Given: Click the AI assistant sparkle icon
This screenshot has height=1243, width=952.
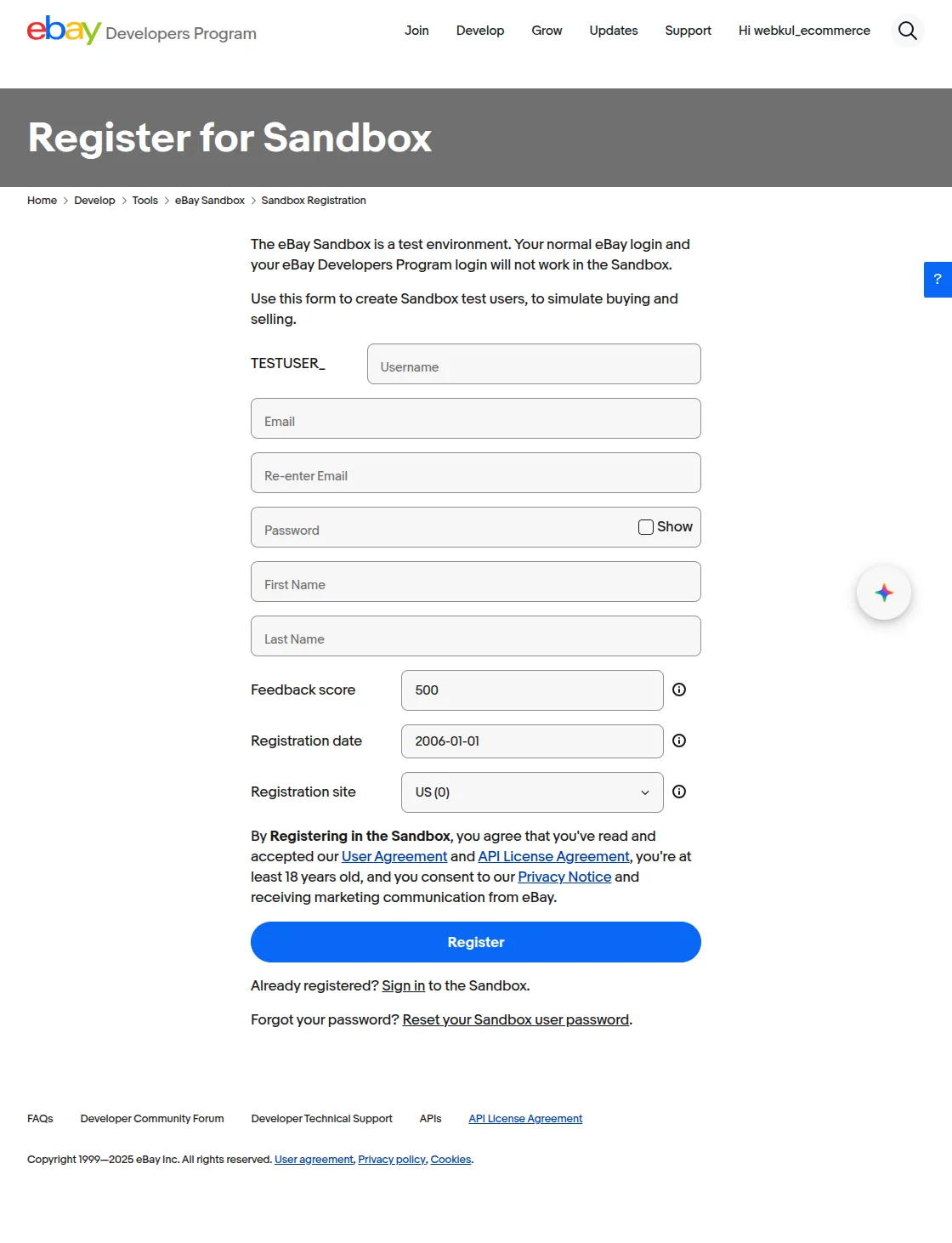Looking at the screenshot, I should tap(884, 593).
